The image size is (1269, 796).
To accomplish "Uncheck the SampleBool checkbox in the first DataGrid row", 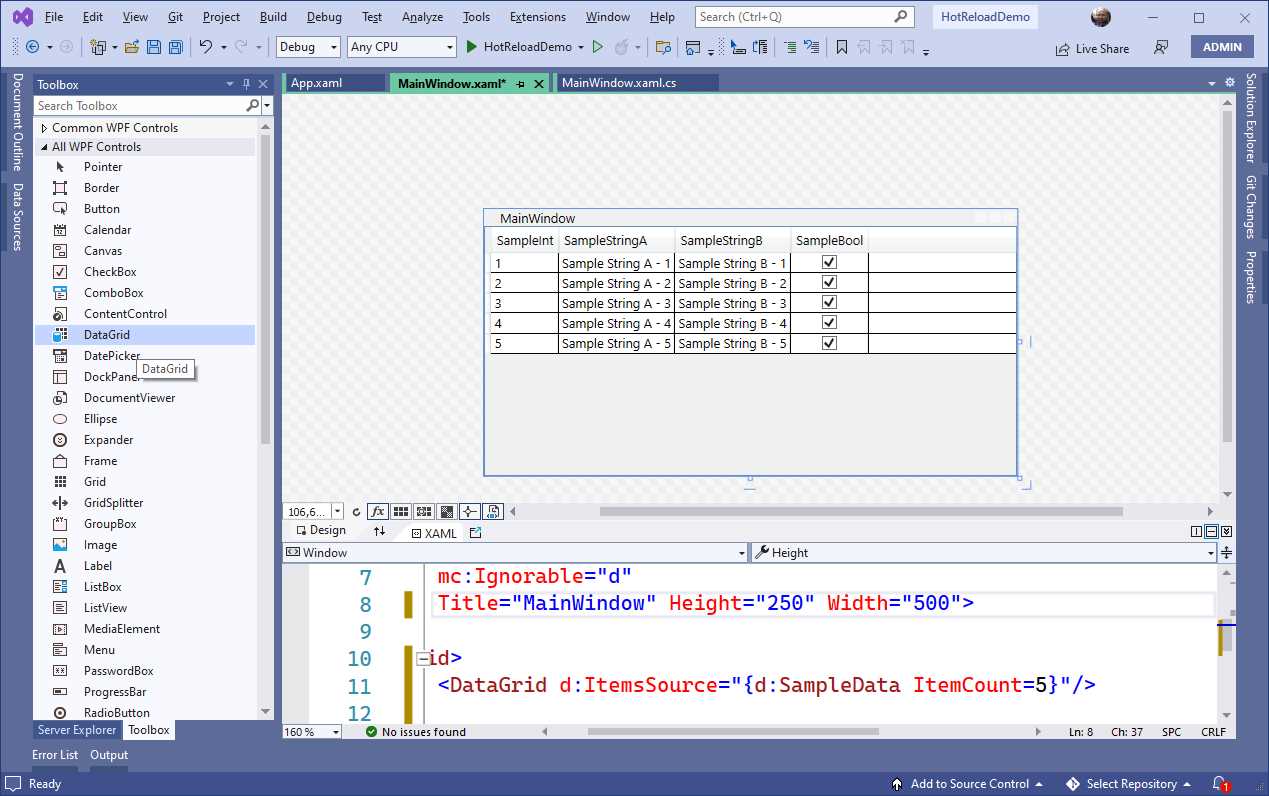I will (x=829, y=262).
